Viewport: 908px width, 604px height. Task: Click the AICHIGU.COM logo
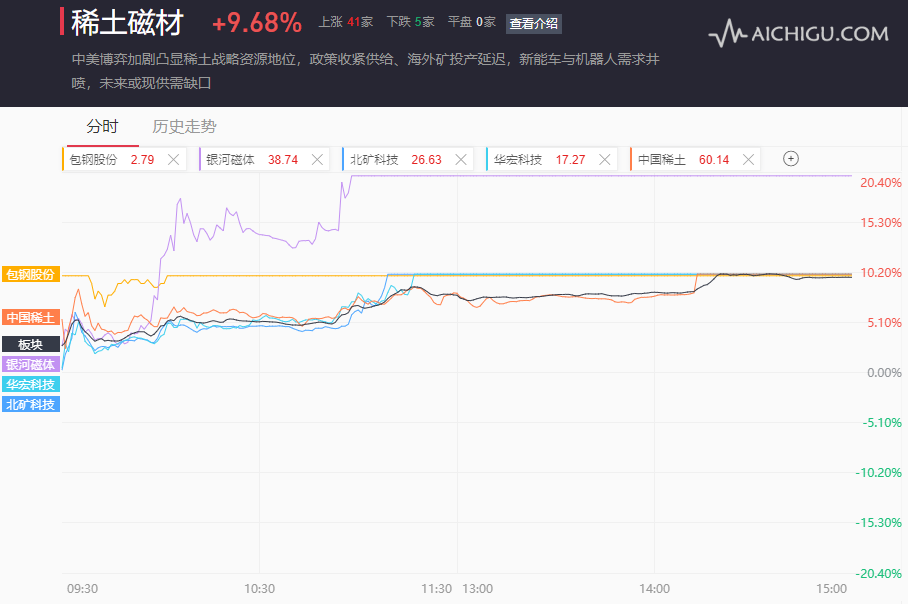pyautogui.click(x=798, y=34)
